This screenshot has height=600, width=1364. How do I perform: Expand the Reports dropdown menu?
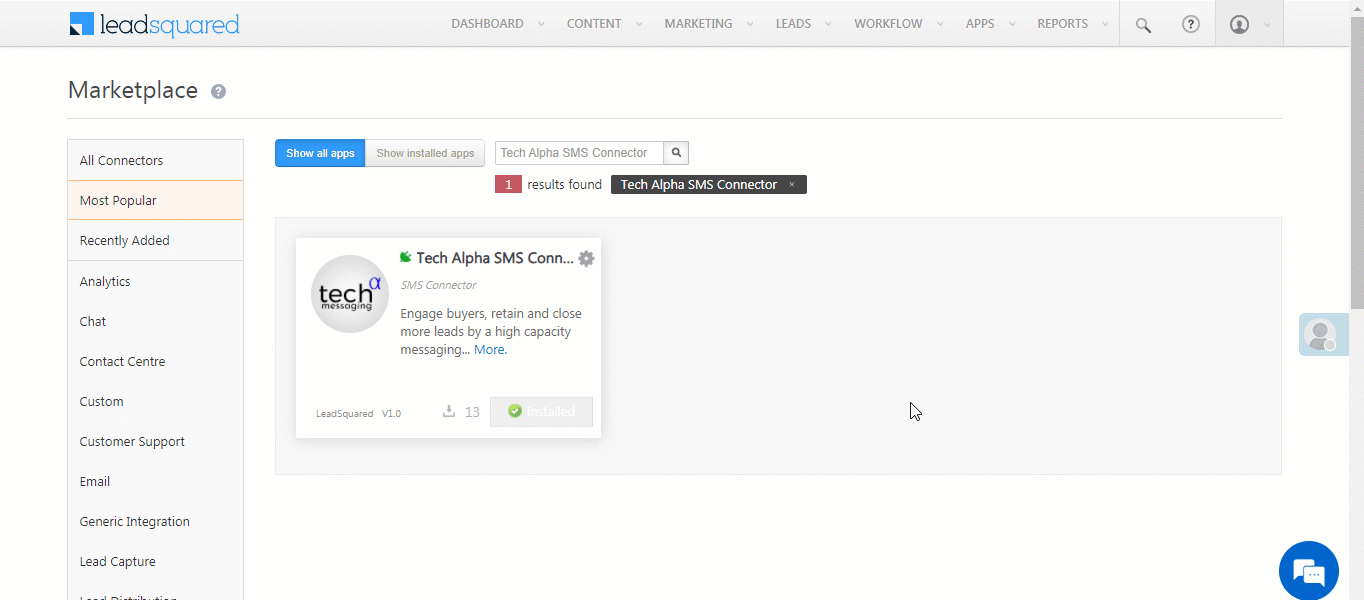click(1073, 24)
